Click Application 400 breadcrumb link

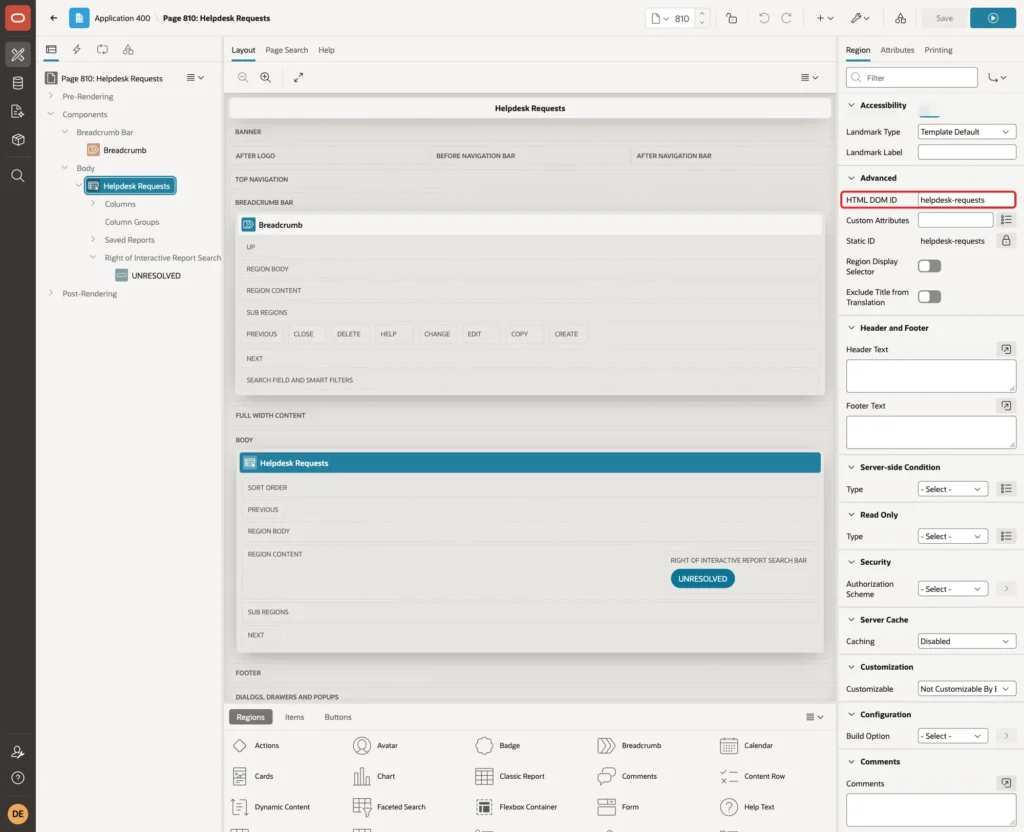[x=122, y=18]
